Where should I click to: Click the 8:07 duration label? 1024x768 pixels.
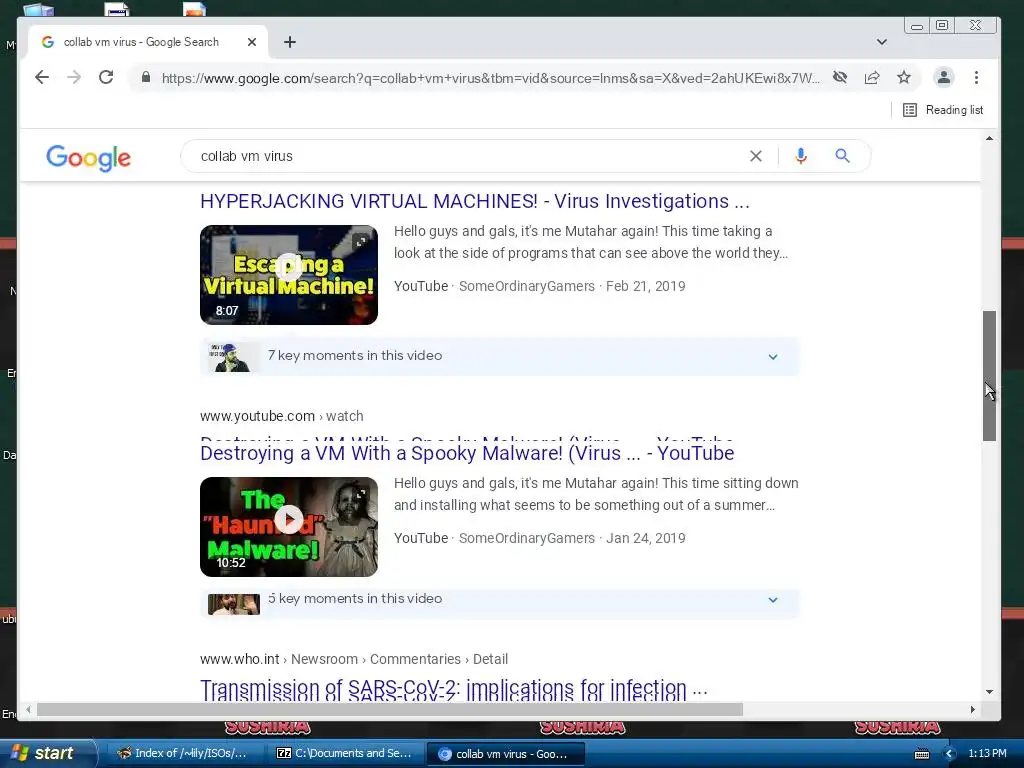tap(227, 311)
